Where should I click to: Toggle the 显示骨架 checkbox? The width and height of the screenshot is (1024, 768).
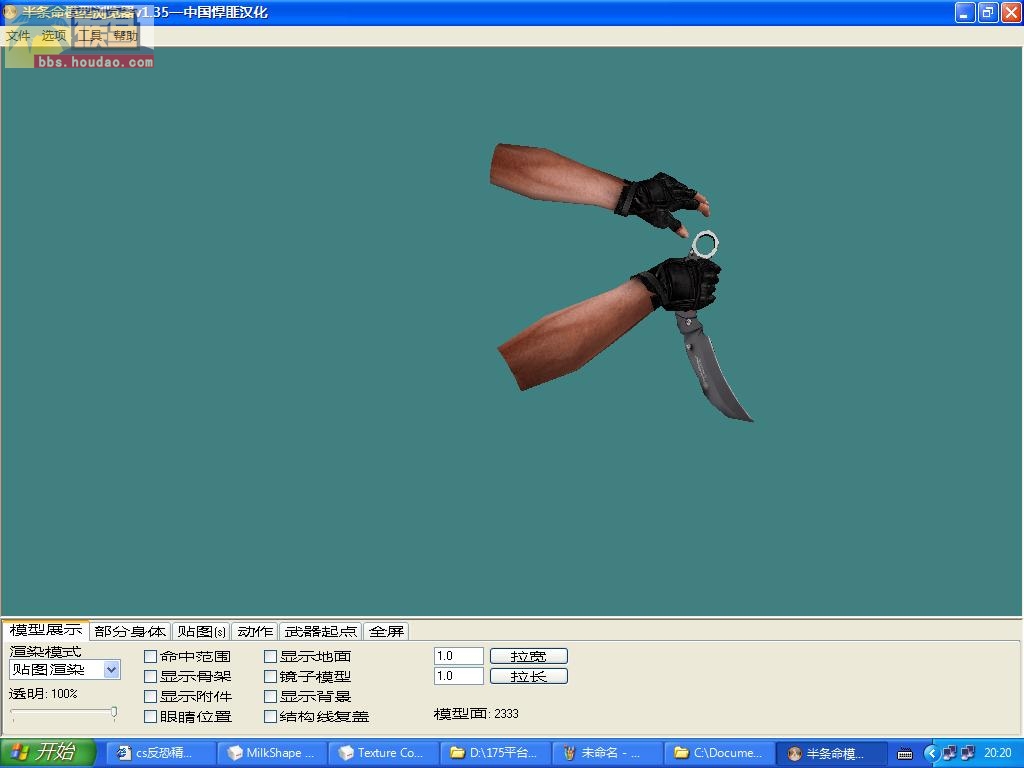pyautogui.click(x=150, y=677)
